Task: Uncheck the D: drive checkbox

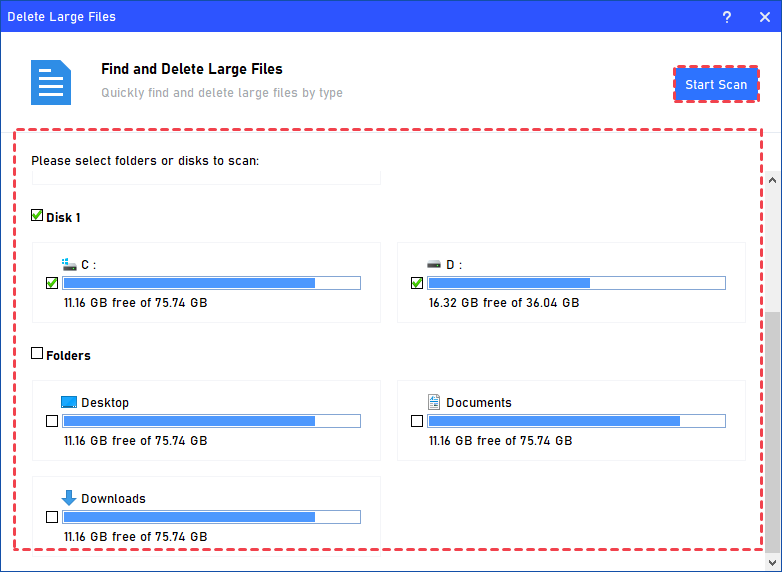Action: [417, 283]
